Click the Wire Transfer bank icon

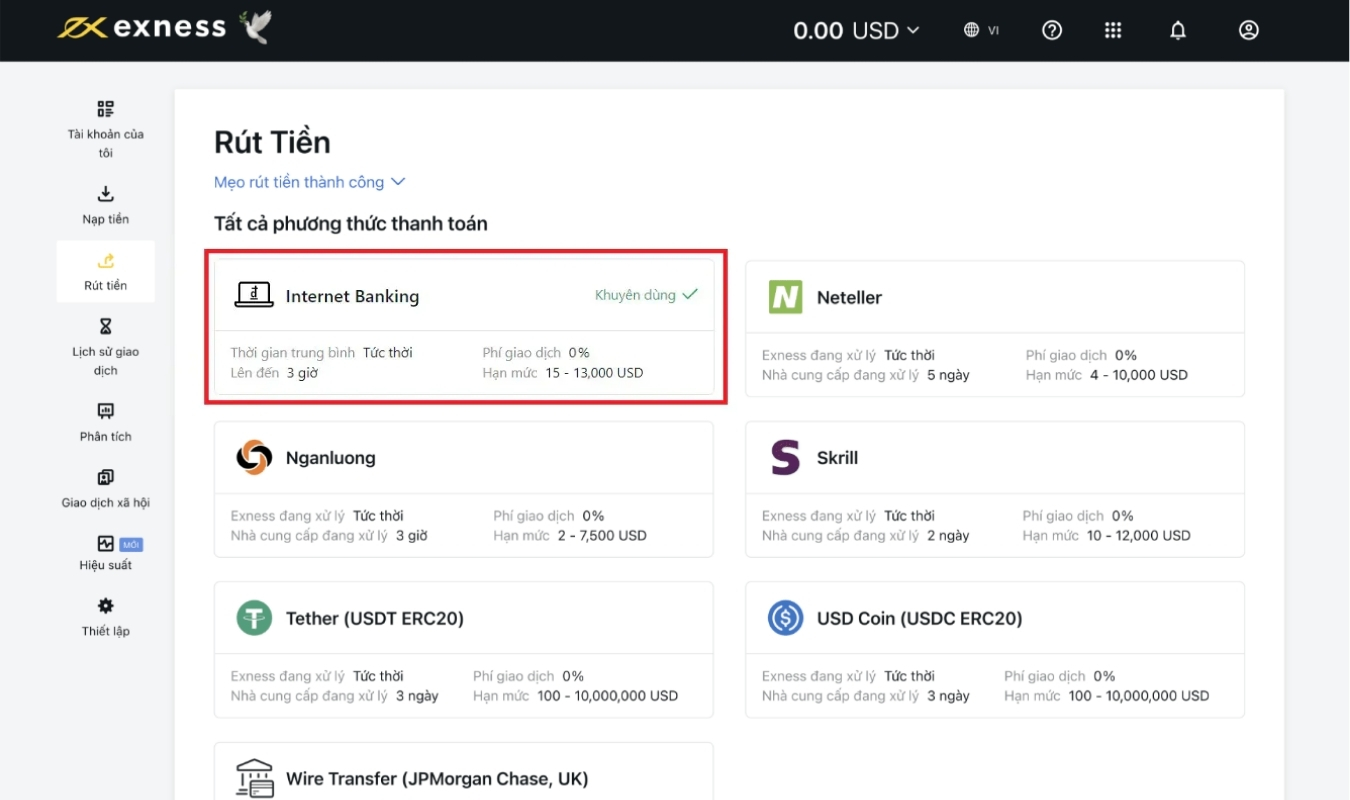(x=254, y=778)
